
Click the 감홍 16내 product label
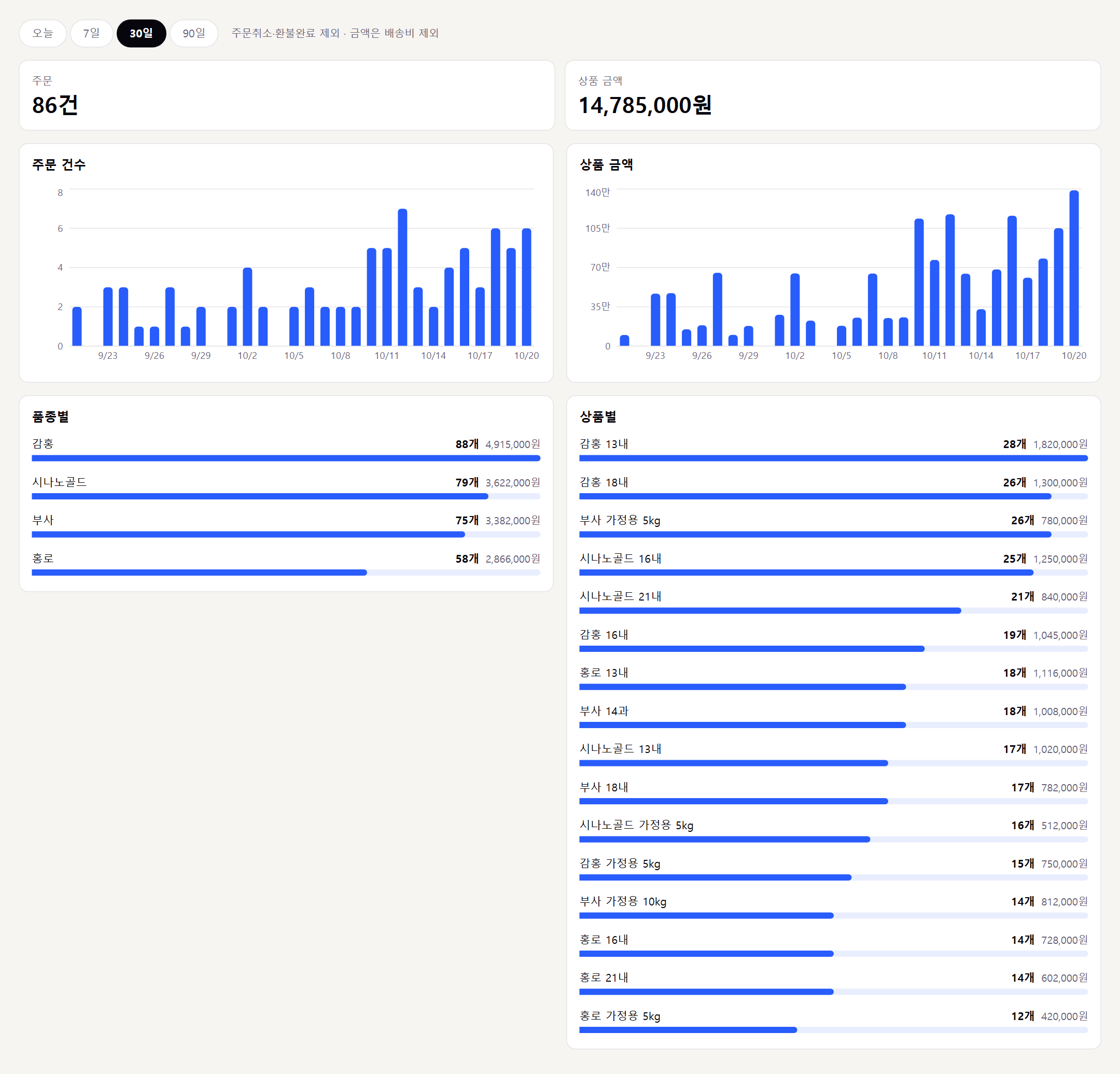[604, 634]
